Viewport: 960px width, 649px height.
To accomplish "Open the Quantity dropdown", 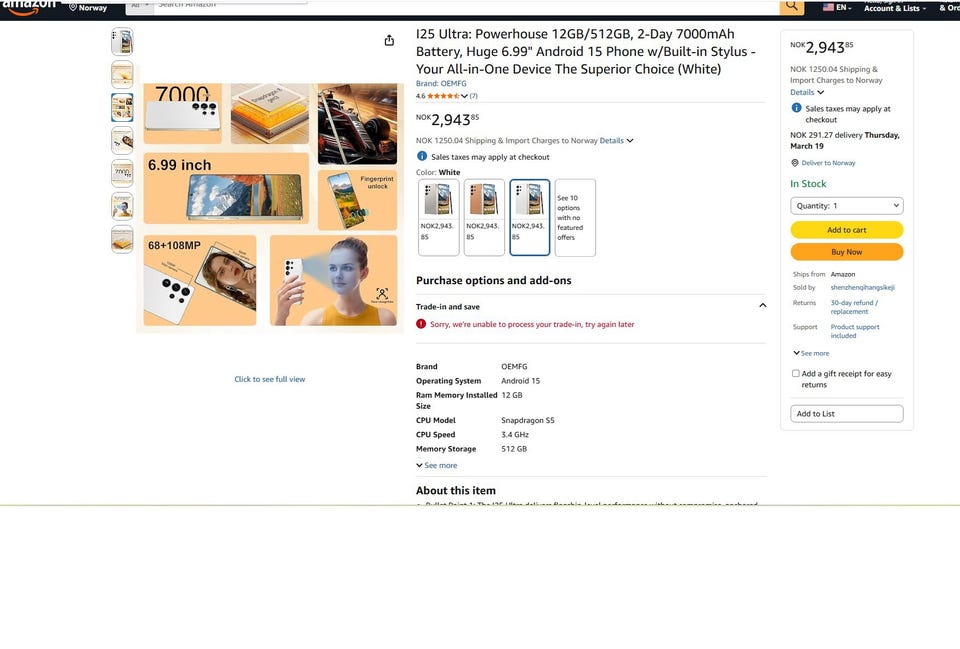I will click(x=846, y=206).
